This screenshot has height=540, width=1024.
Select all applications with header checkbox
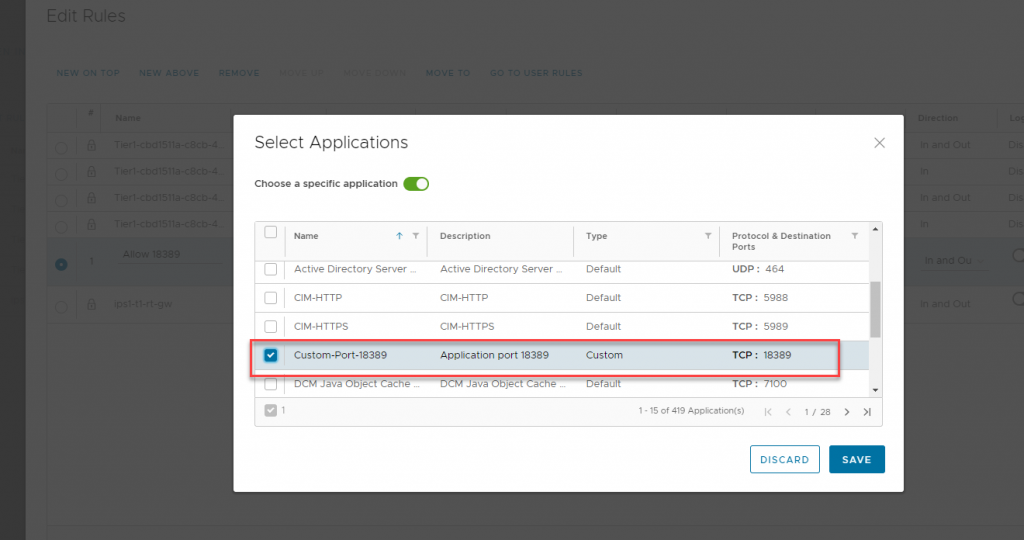(271, 233)
